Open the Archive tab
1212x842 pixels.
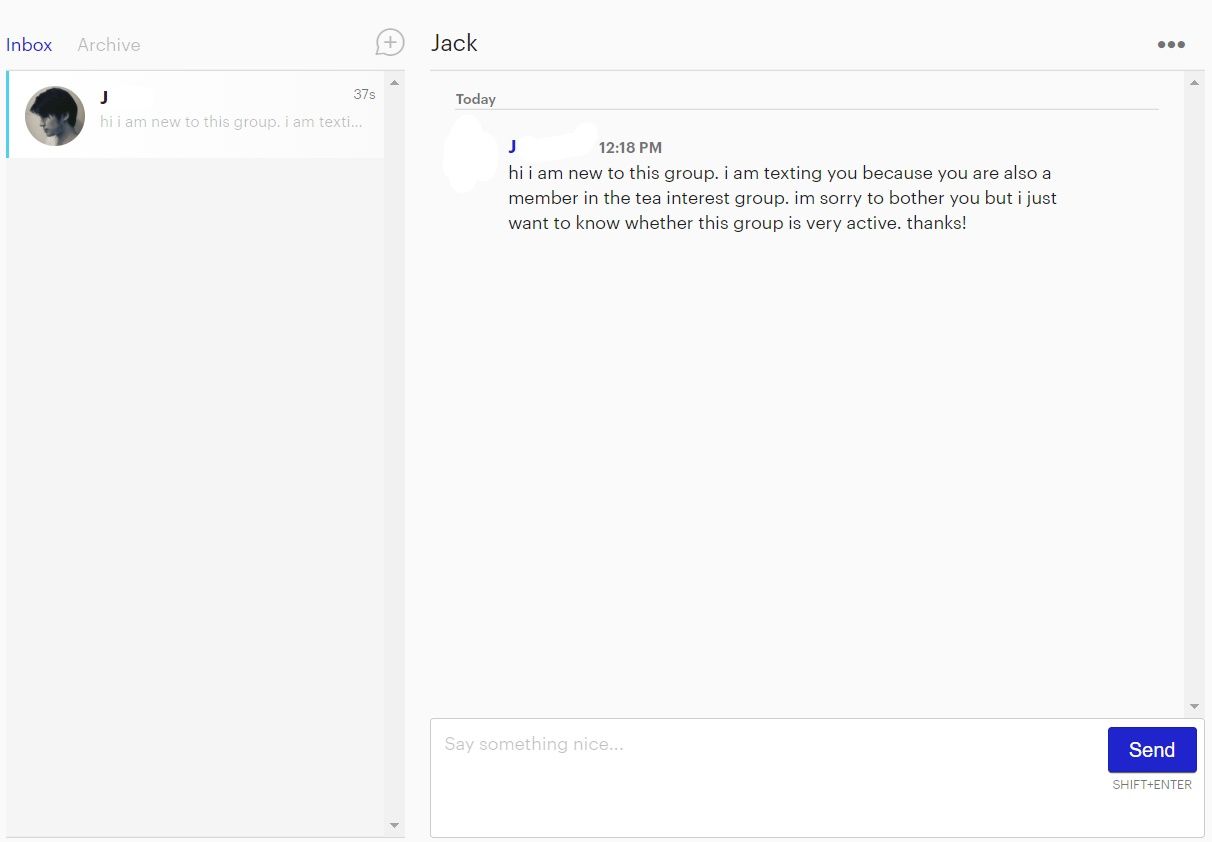pos(109,45)
